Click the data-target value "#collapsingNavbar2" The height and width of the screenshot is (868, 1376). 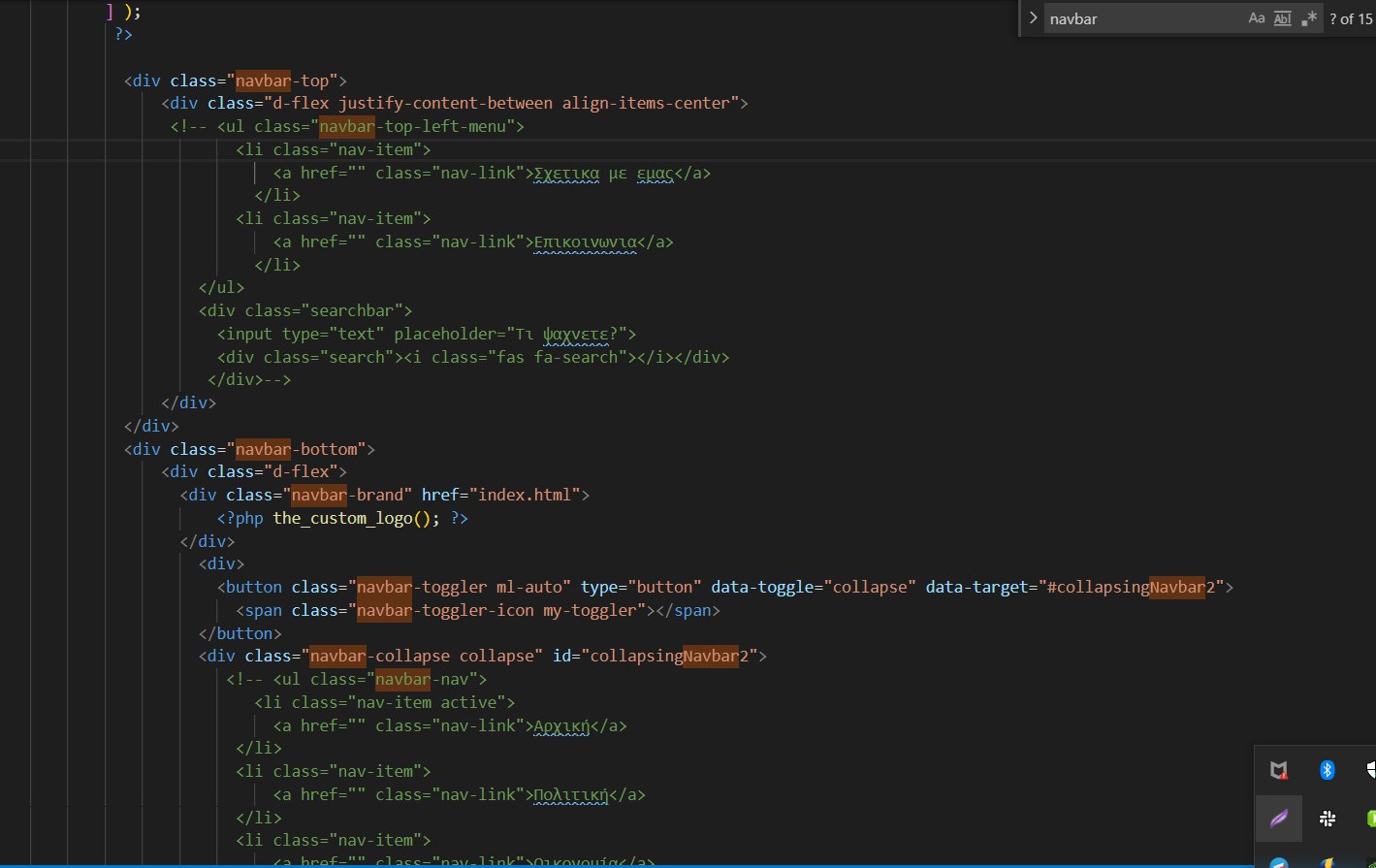tap(1131, 587)
